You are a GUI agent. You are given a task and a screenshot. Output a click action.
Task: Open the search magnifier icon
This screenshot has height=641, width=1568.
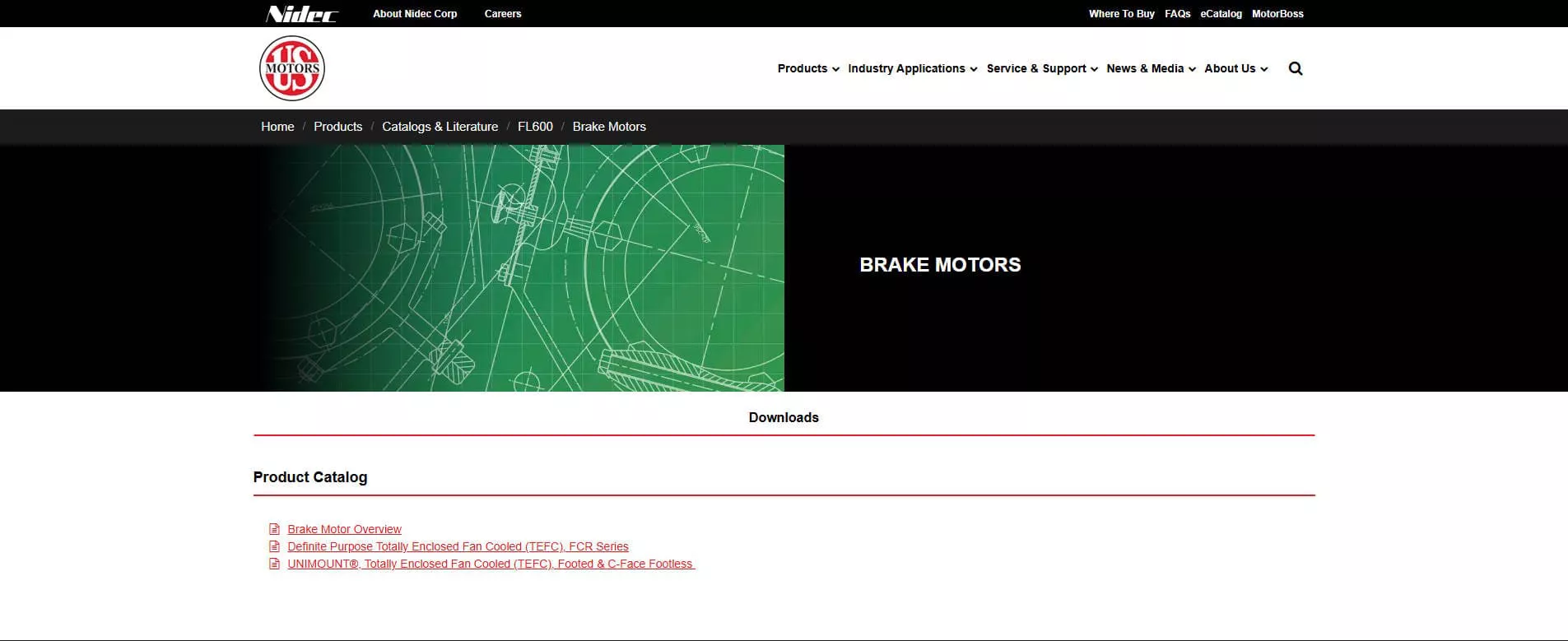click(1296, 68)
